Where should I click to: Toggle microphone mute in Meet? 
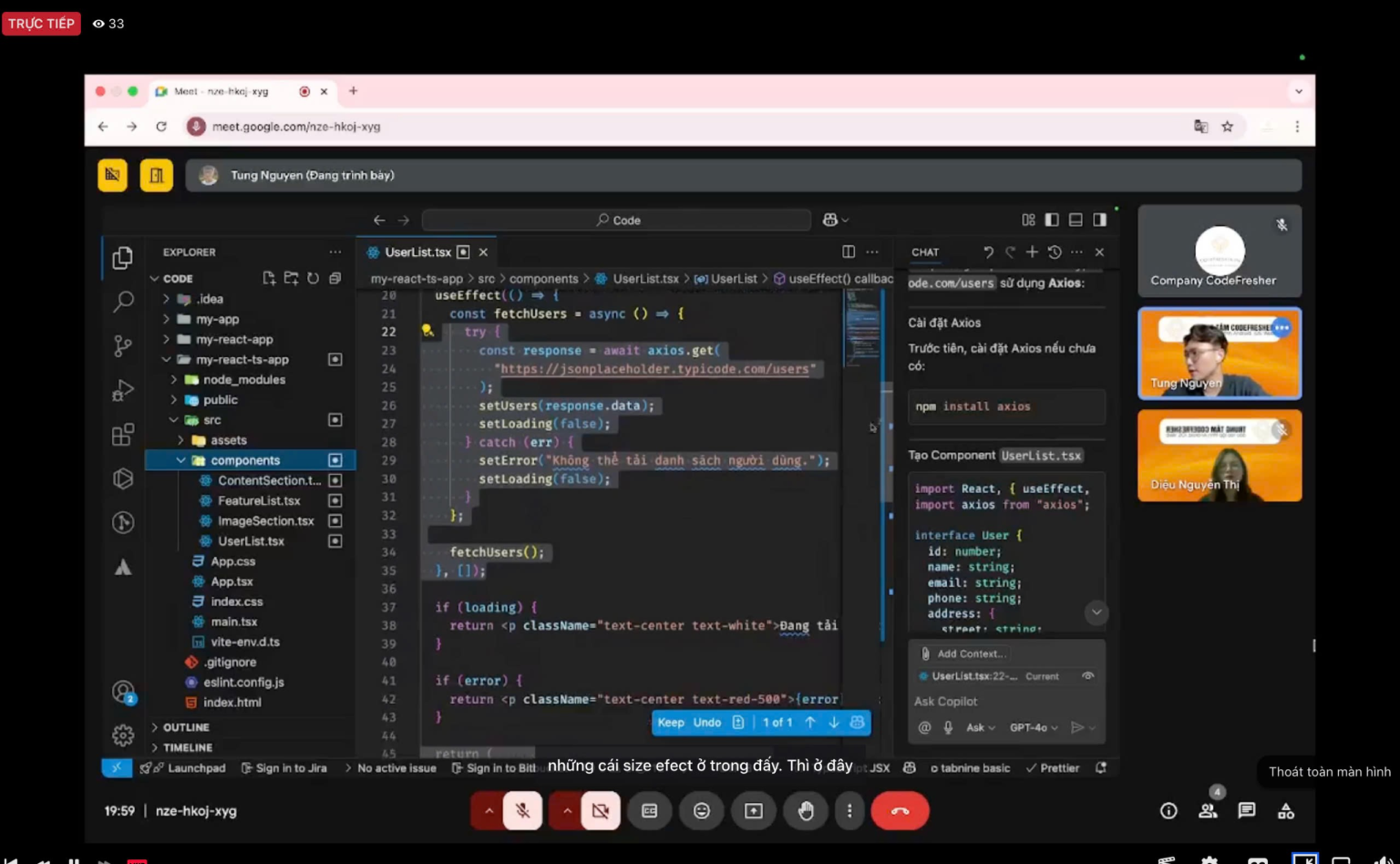522,810
